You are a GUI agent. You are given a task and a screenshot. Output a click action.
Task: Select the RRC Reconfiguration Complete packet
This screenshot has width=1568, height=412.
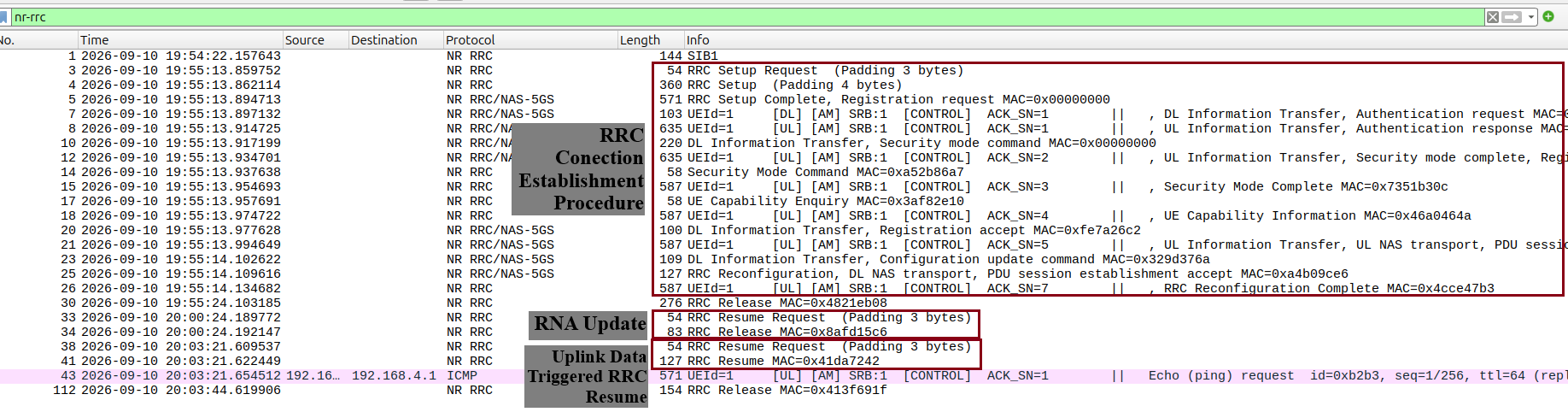click(x=784, y=289)
